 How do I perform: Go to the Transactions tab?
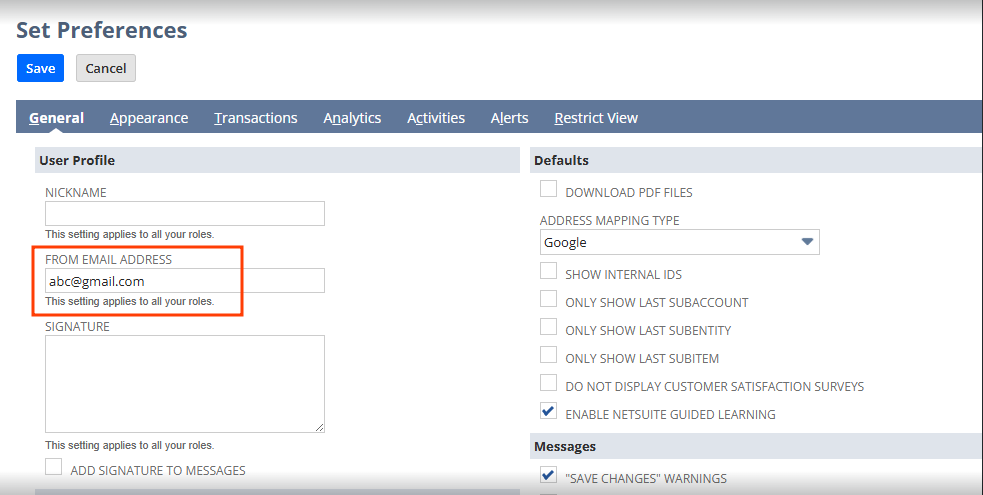tap(255, 118)
